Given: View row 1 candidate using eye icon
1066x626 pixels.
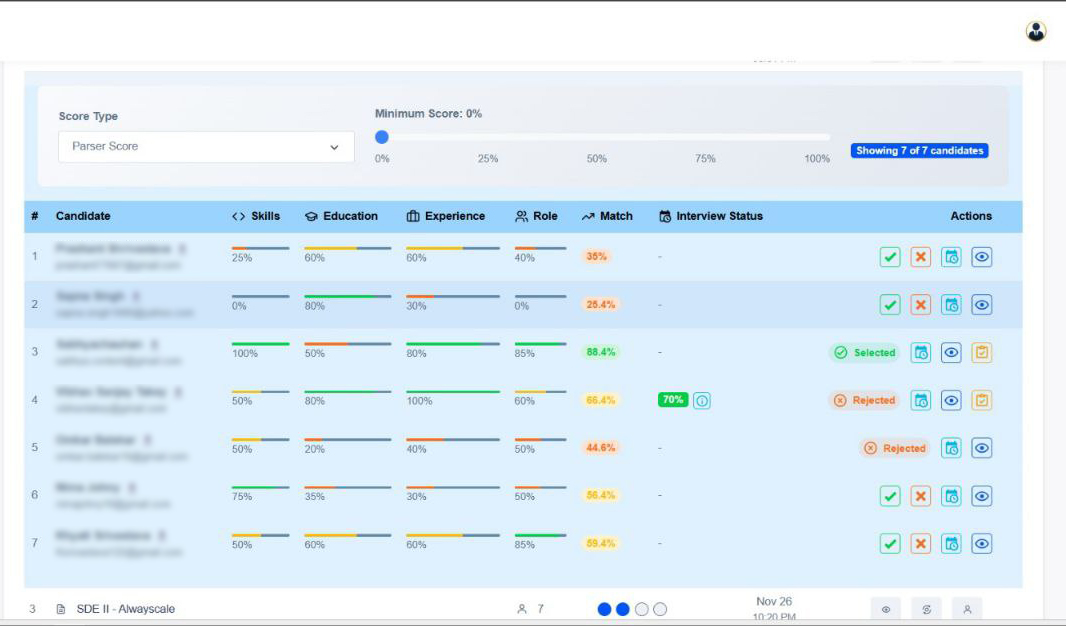Looking at the screenshot, I should click(x=982, y=257).
